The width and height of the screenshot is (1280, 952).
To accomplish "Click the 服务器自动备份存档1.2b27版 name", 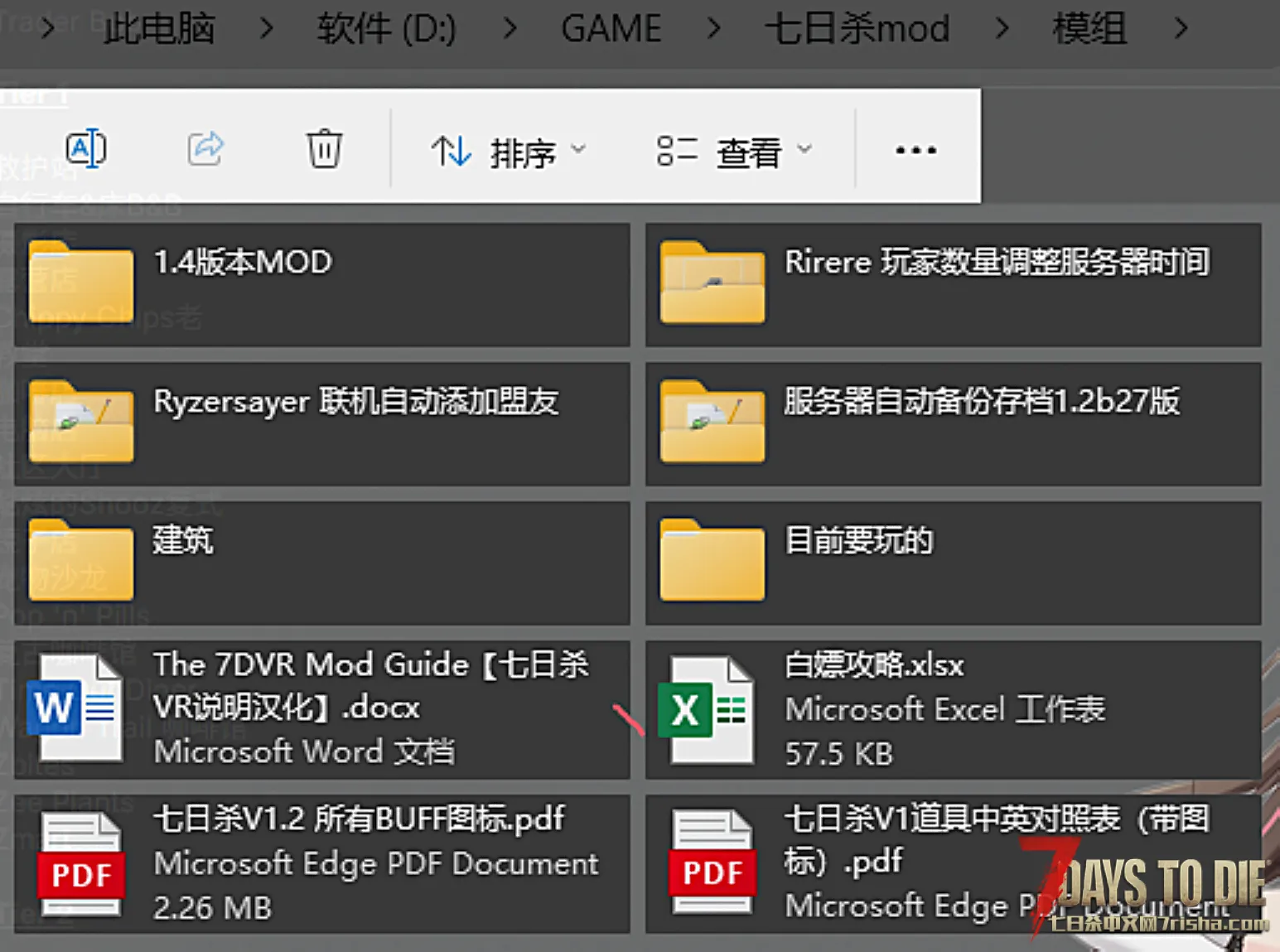I will [x=982, y=401].
